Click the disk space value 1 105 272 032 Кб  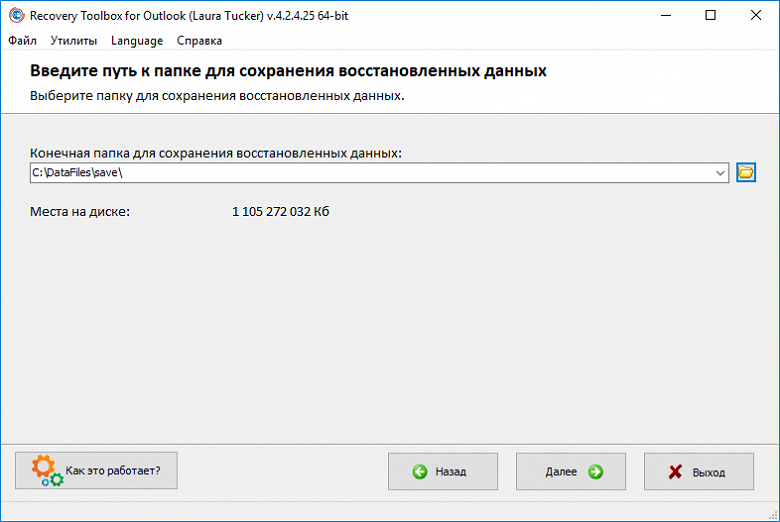point(281,211)
